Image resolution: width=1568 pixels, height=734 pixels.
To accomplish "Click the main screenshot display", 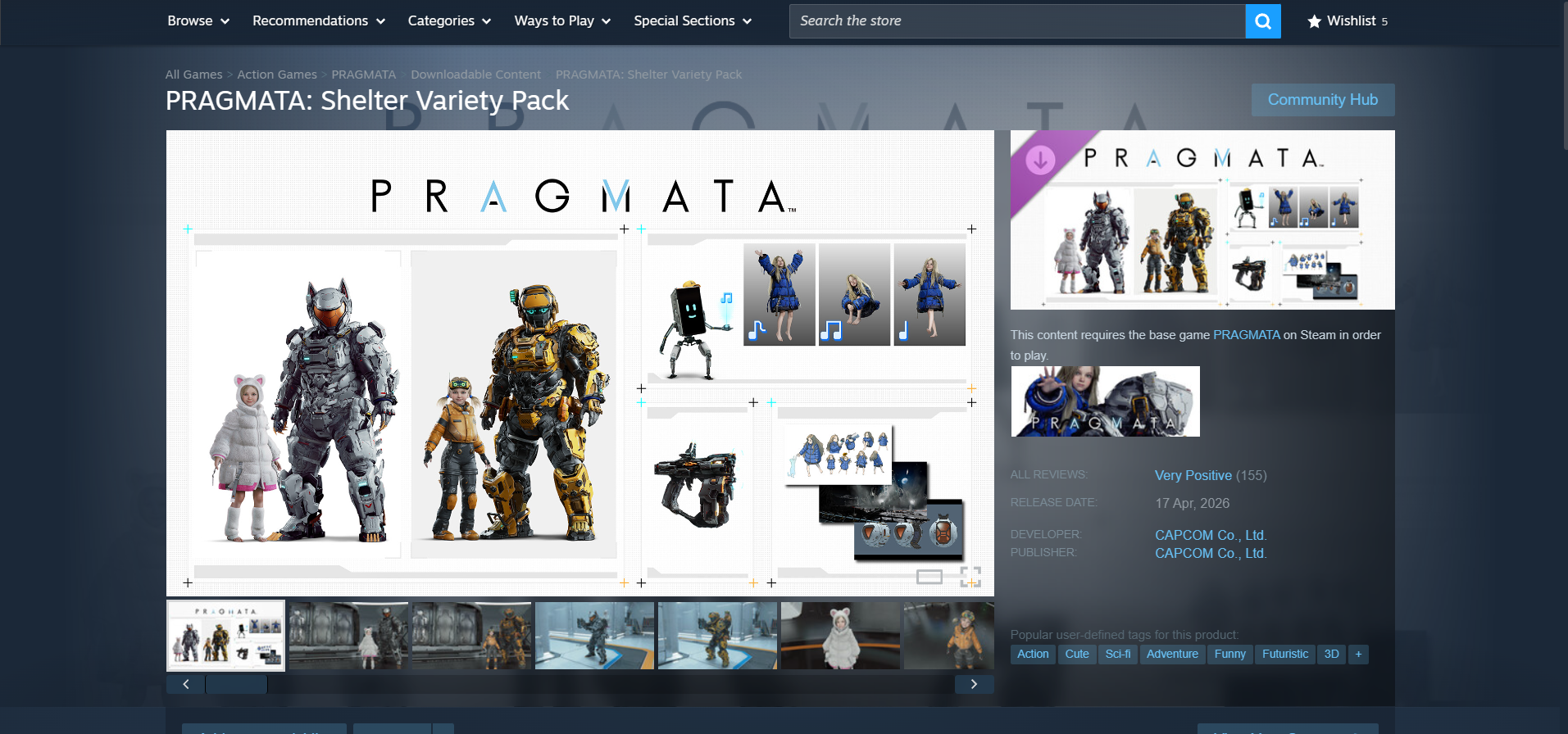I will pos(580,363).
